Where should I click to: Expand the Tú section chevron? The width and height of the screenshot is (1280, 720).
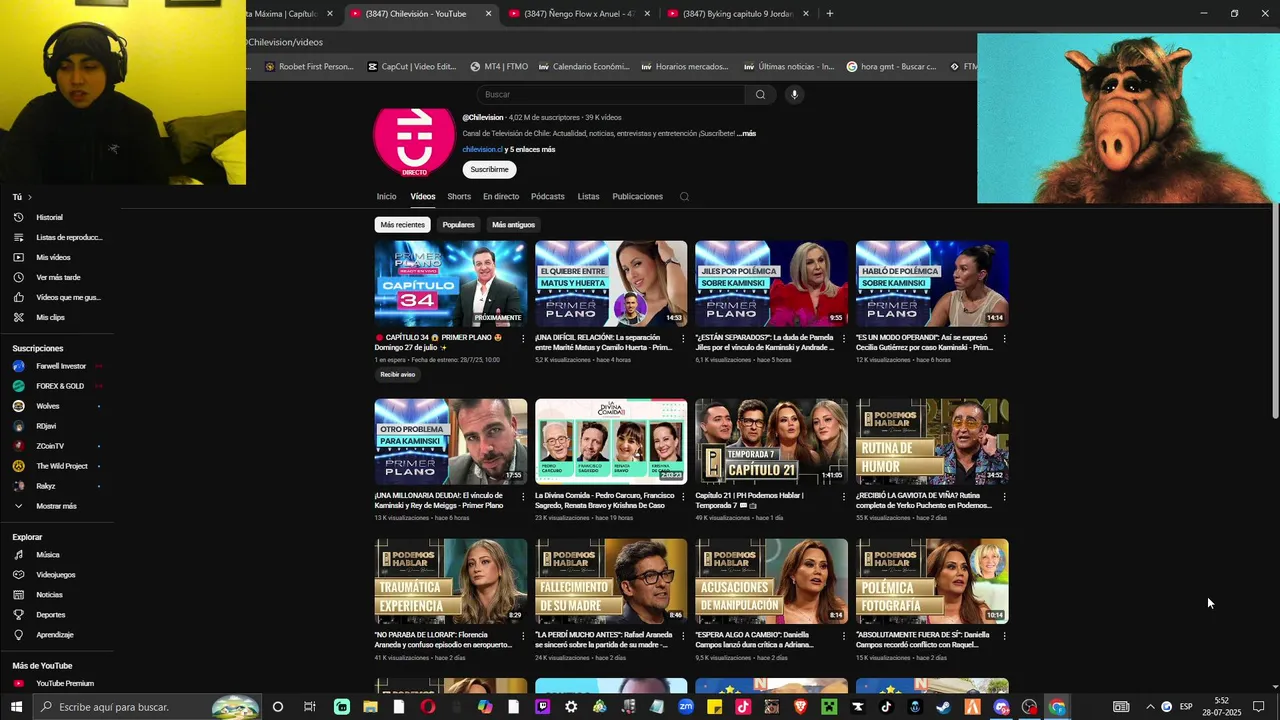coord(29,197)
